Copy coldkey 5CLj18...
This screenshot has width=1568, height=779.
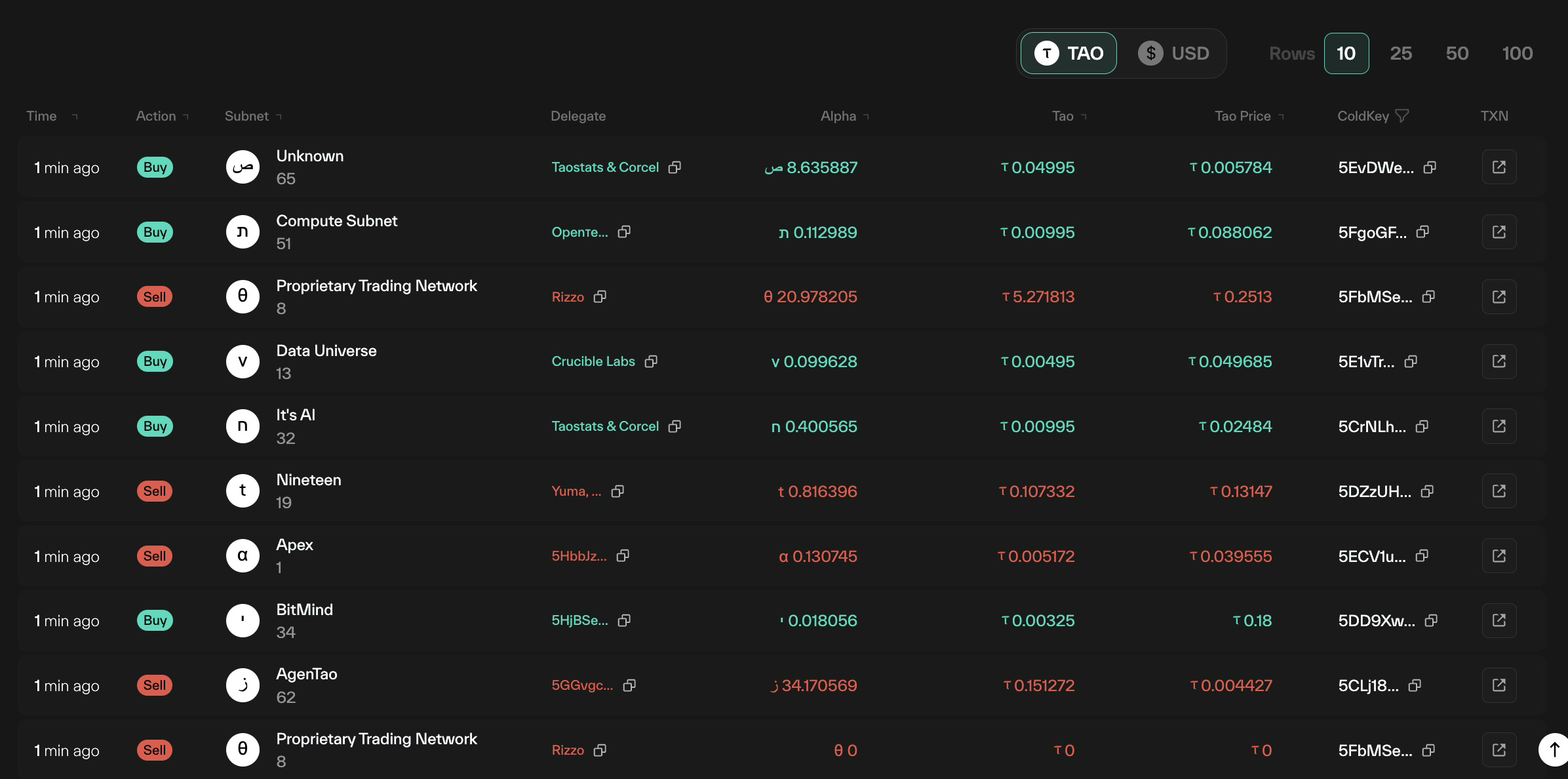[1415, 685]
